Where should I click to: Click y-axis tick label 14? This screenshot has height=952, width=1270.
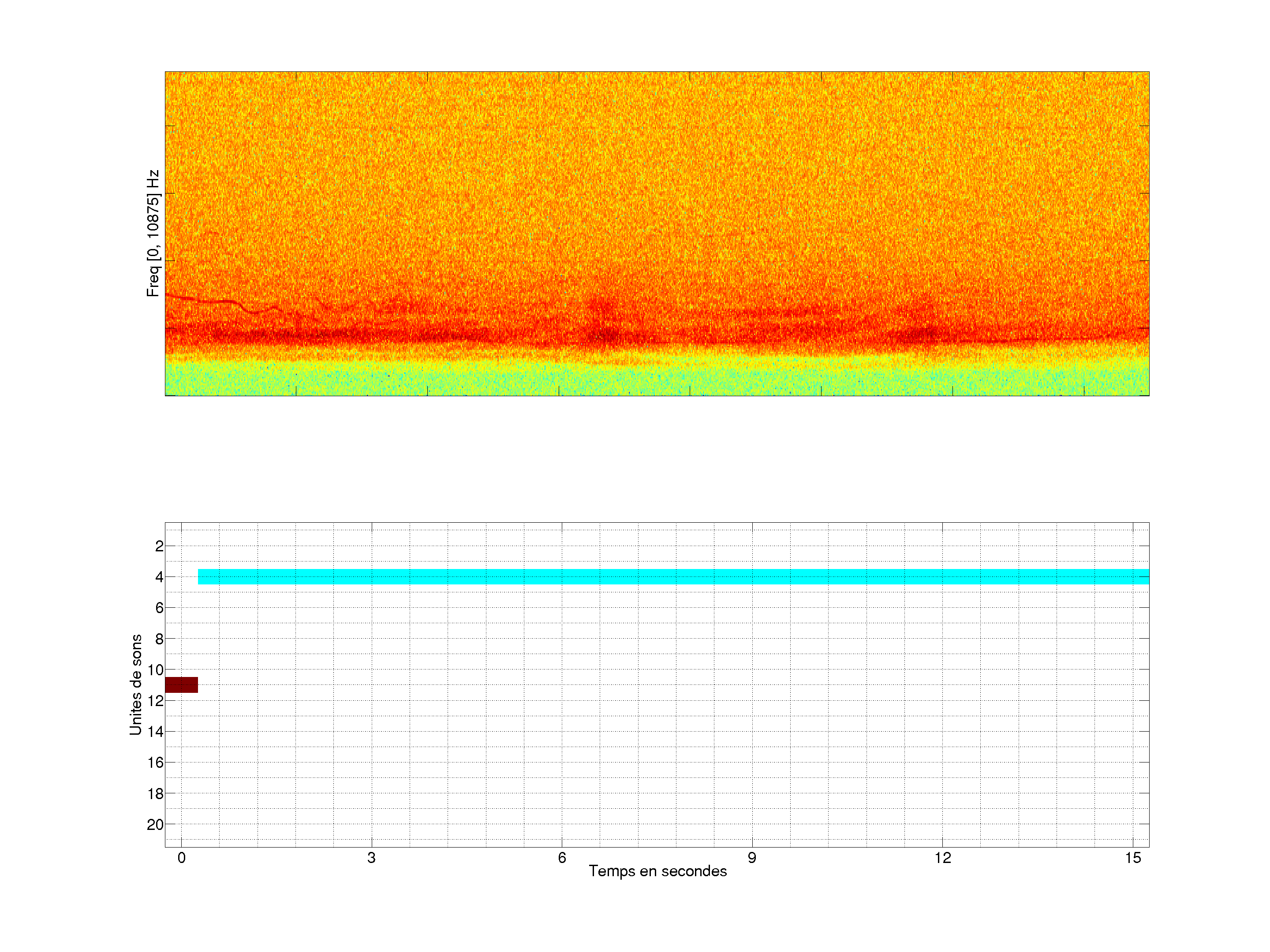(155, 732)
